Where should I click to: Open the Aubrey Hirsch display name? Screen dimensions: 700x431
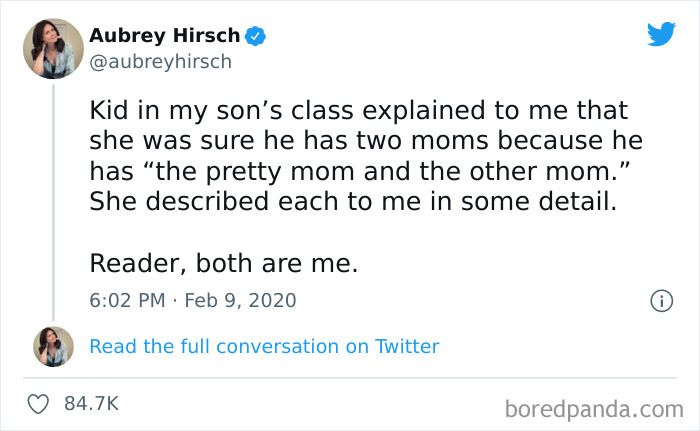pyautogui.click(x=164, y=36)
